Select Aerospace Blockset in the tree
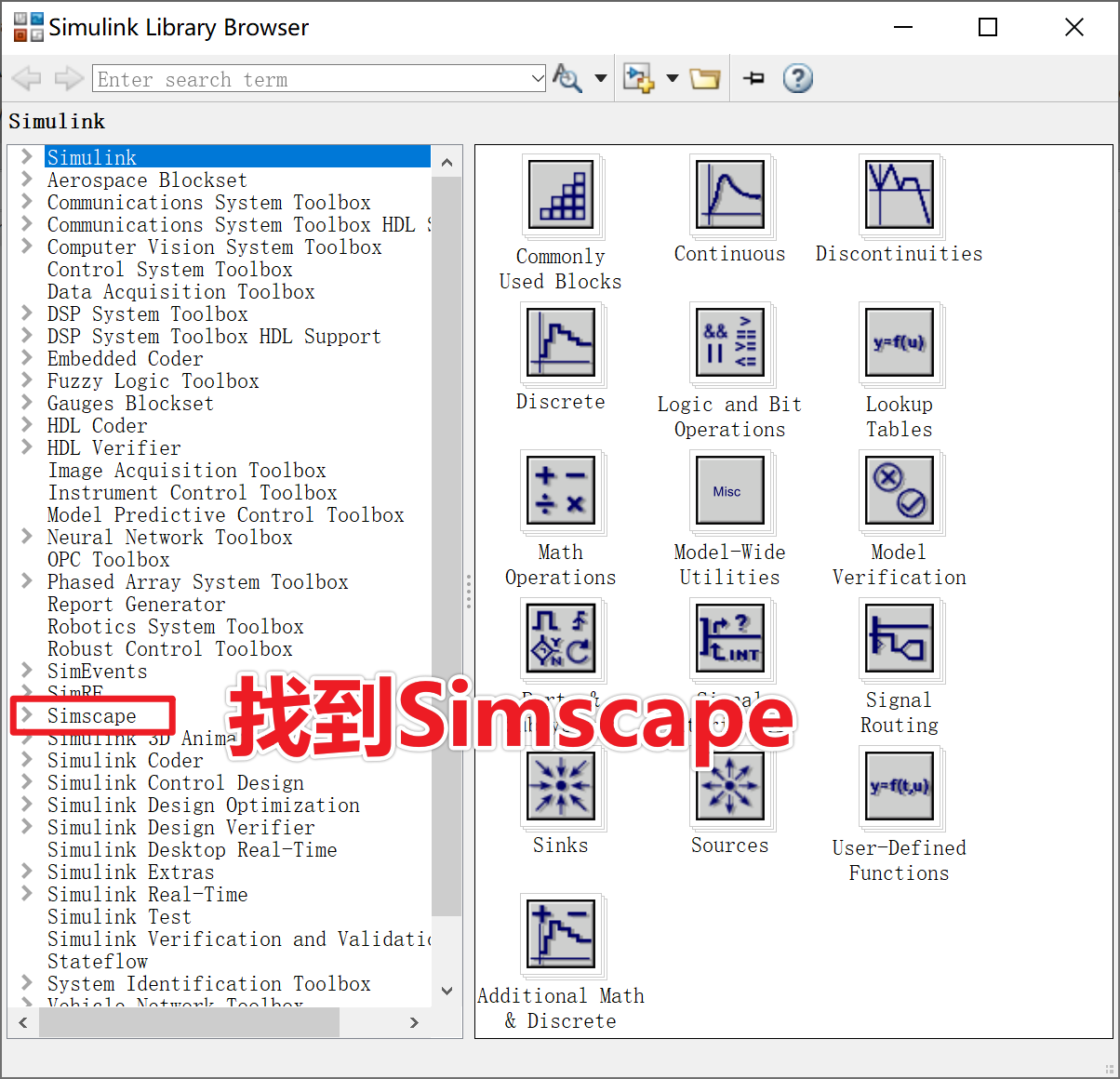This screenshot has width=1120, height=1079. (x=146, y=180)
